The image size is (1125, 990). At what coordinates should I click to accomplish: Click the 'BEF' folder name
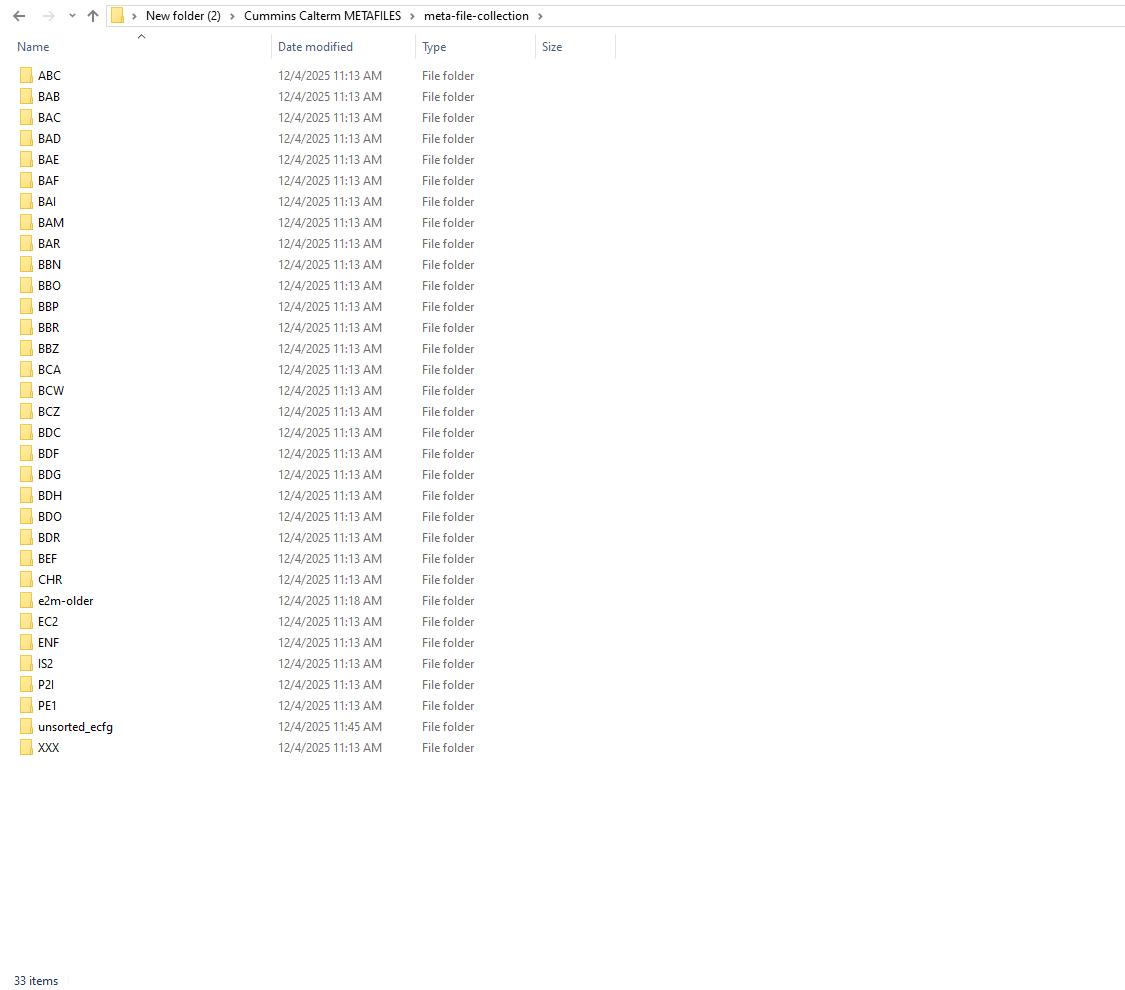pos(47,559)
